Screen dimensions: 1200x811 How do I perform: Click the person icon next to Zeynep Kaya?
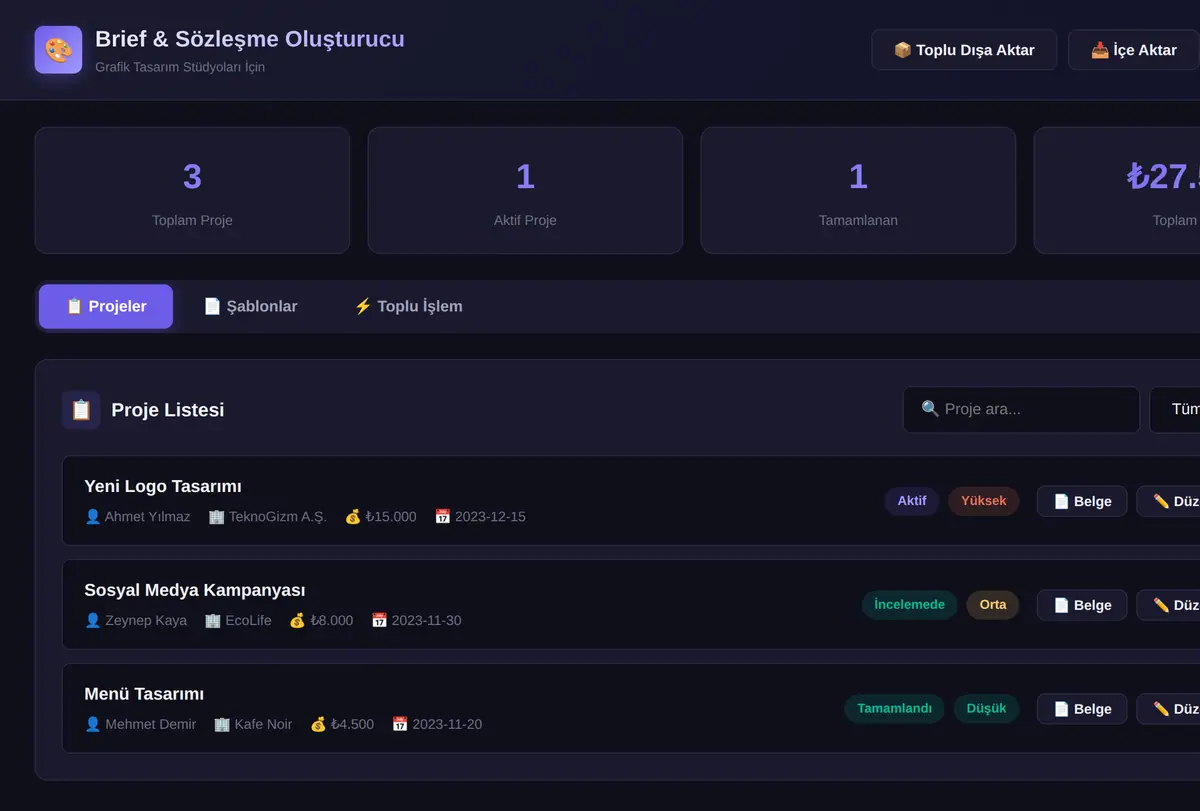(x=93, y=621)
